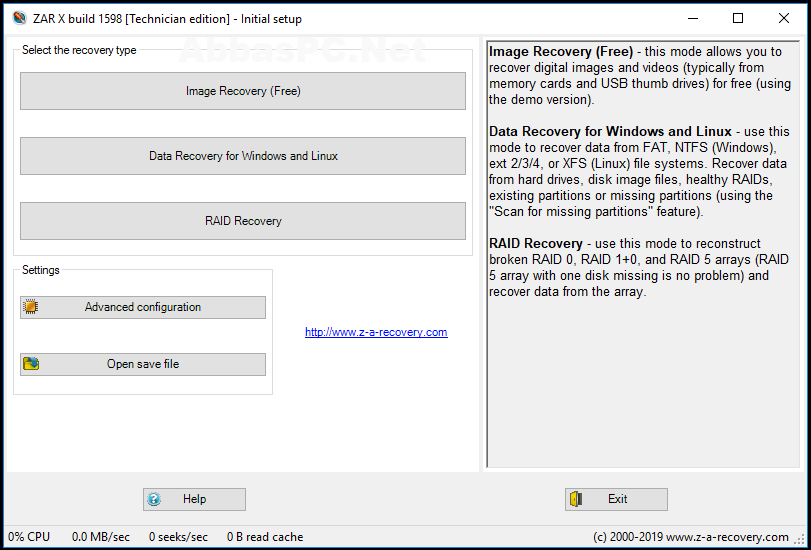
Task: Click the resize grip in status bar corner
Action: tap(799, 540)
